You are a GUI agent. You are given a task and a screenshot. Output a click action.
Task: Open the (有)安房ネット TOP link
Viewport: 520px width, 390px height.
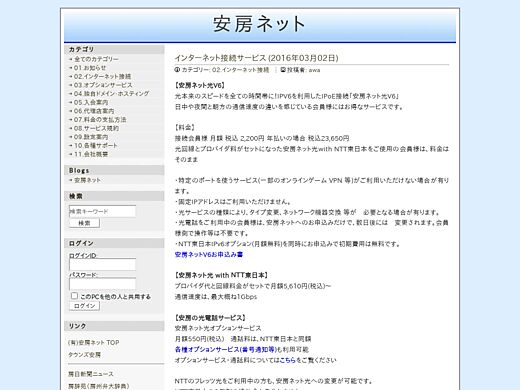(x=94, y=343)
